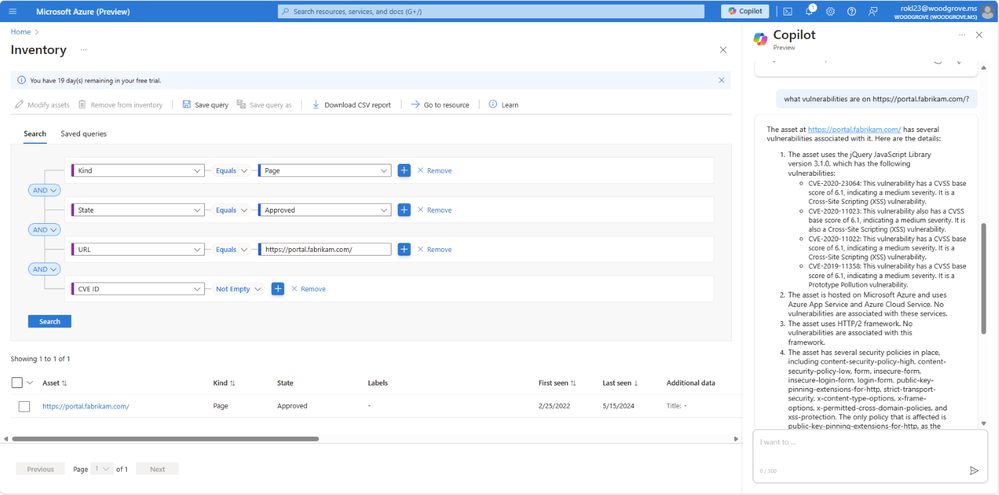
Task: Open the Azure portal hamburger menu
Action: coord(13,11)
